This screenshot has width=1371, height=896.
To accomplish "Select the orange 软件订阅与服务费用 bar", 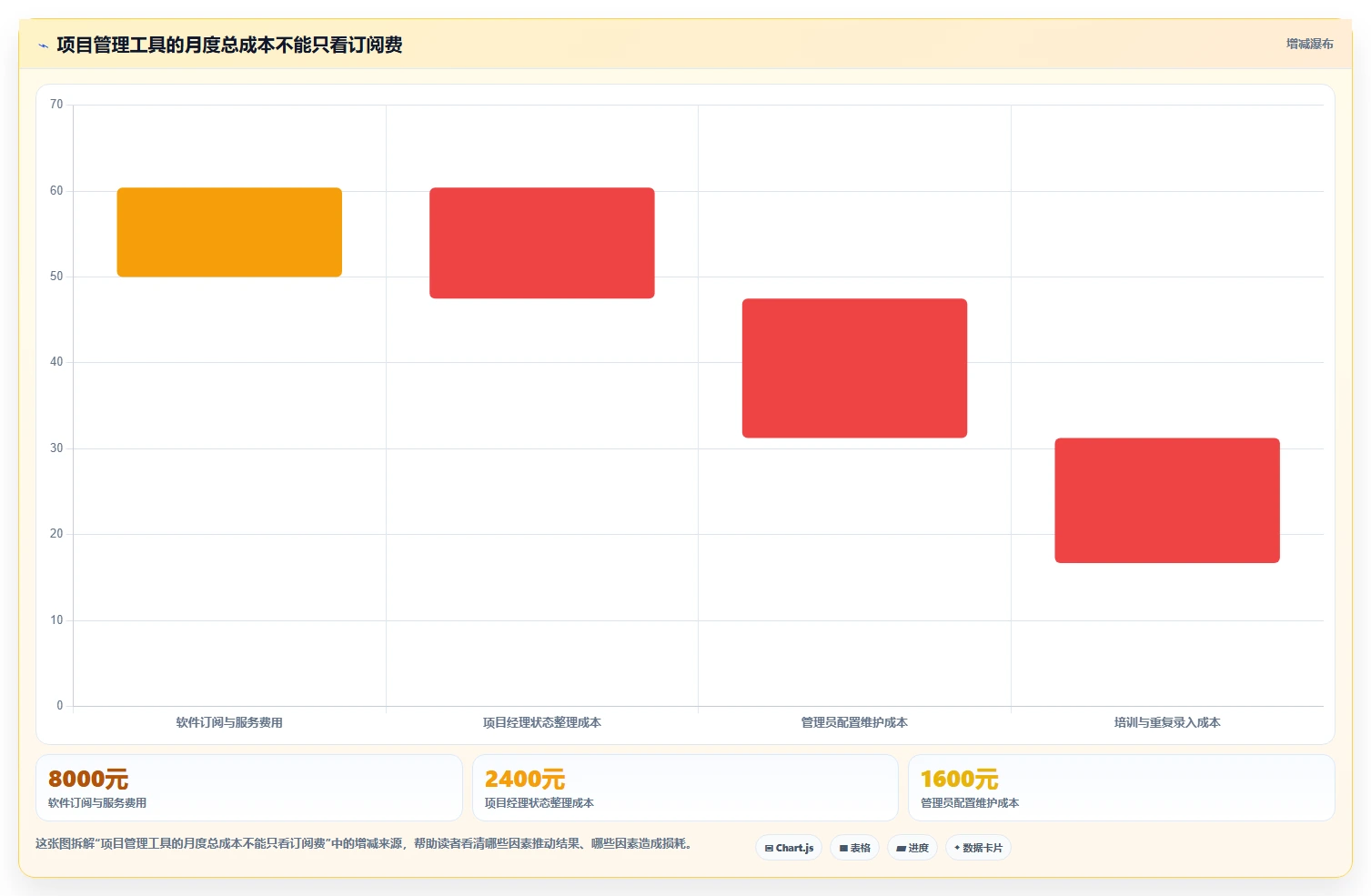I will (229, 232).
